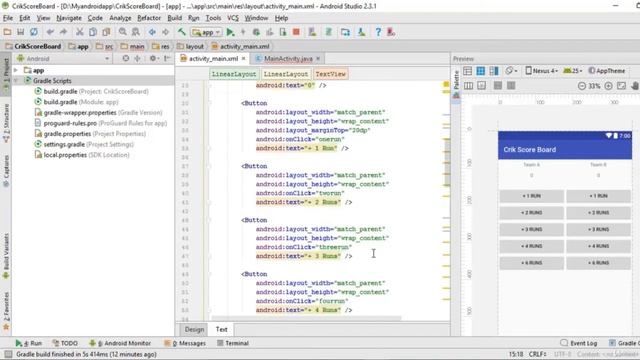
Task: Click the Help question mark icon
Action: (x=378, y=32)
